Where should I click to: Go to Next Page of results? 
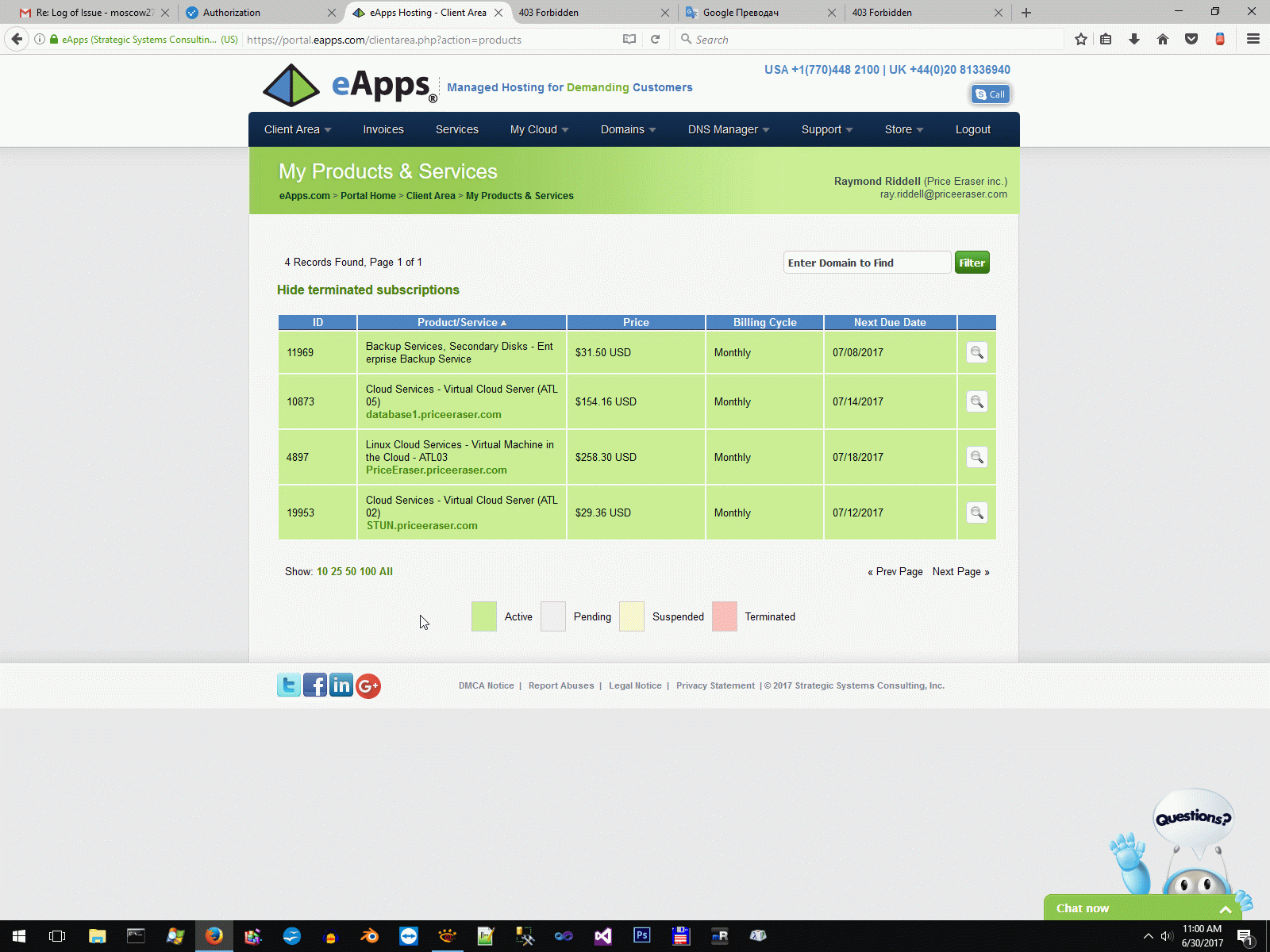[x=961, y=572]
